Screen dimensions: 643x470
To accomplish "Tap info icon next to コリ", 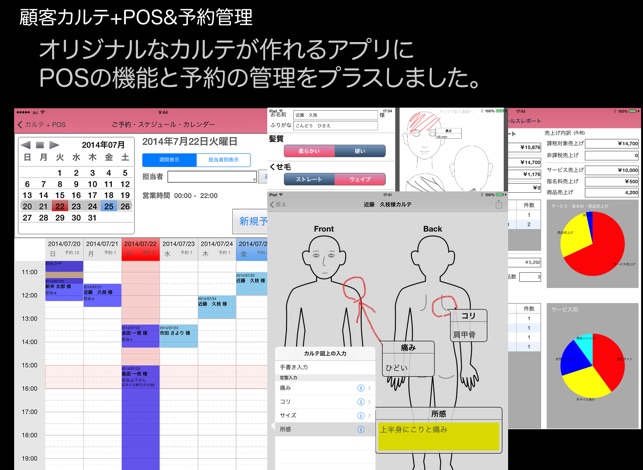I will tap(360, 401).
